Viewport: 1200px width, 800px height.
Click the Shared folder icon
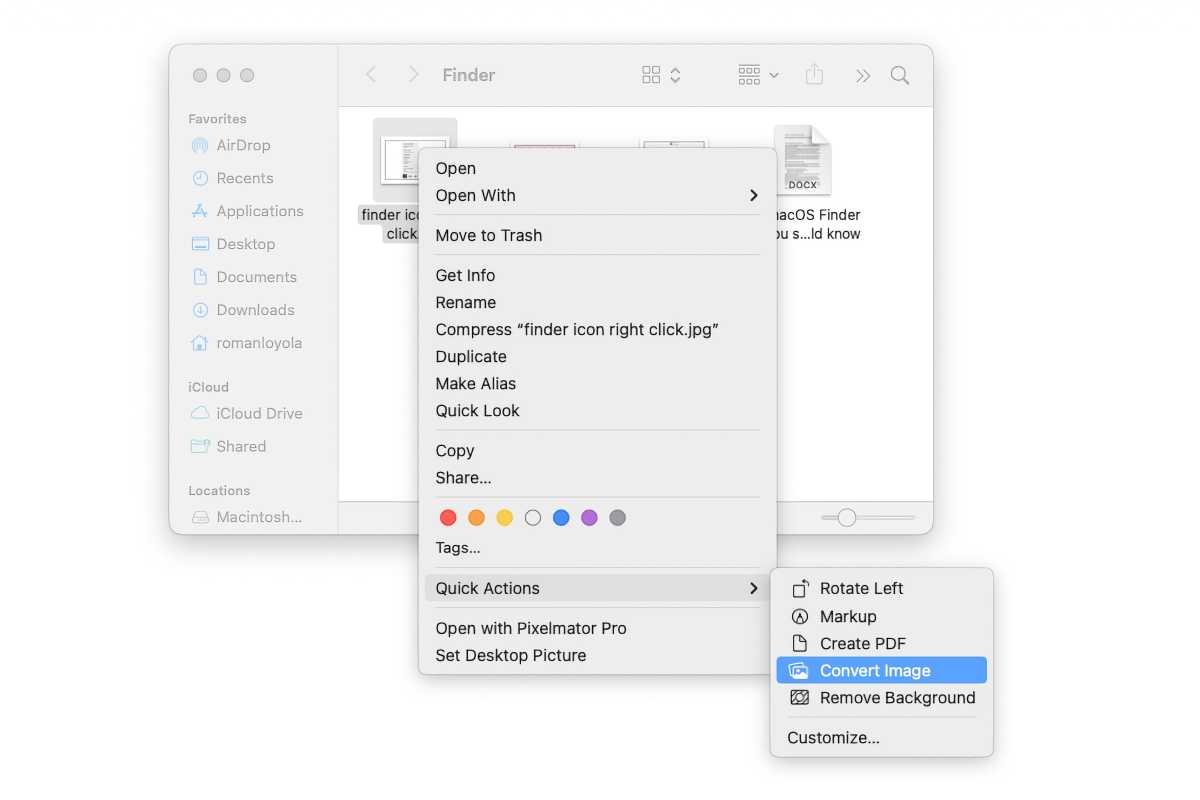pos(200,446)
